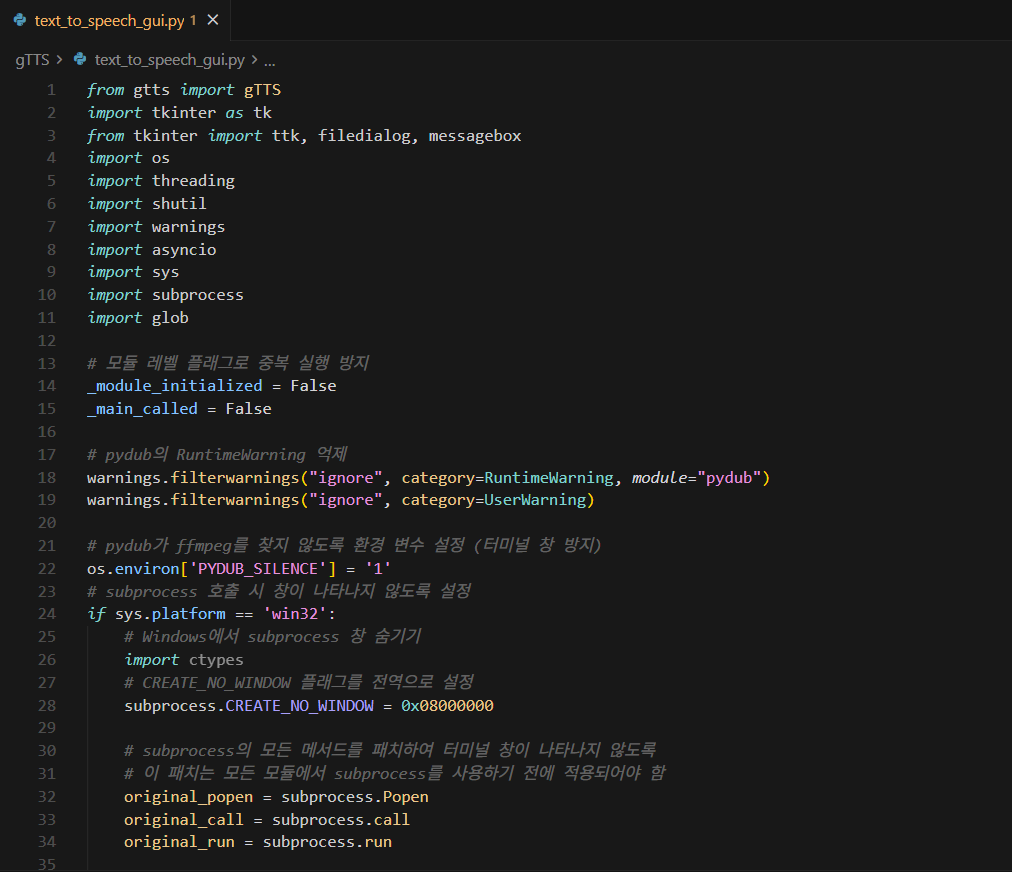Select the text_to_speech_gui.py editor tab label
Image resolution: width=1012 pixels, height=872 pixels.
coord(109,20)
